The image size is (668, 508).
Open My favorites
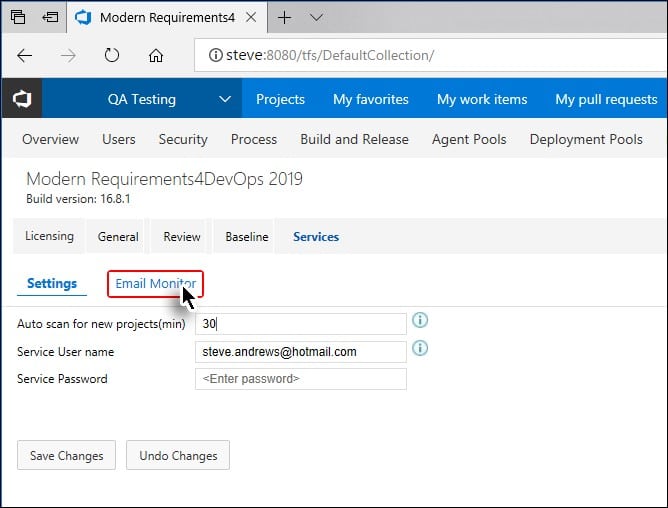coord(371,99)
